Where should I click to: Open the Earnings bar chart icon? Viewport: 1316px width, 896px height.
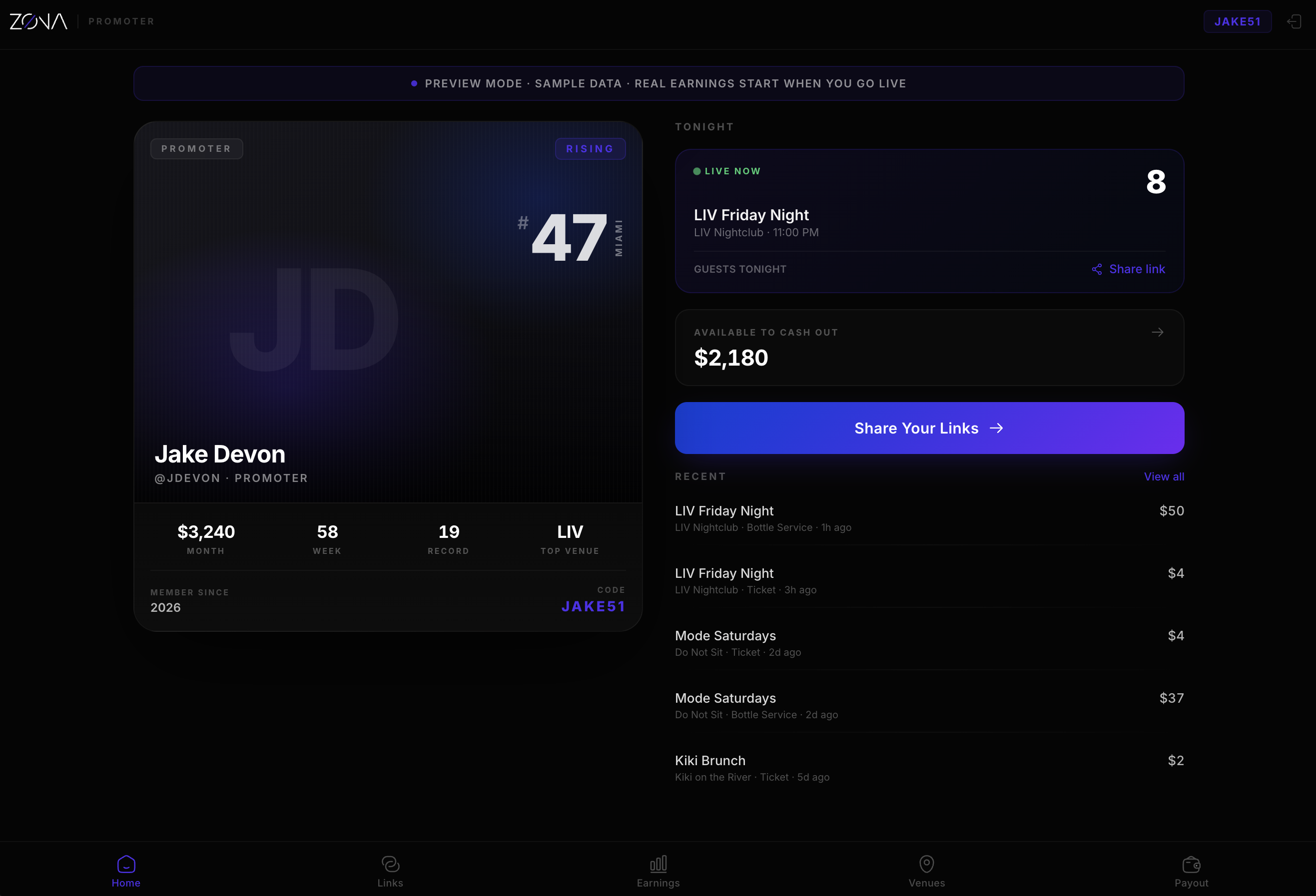[658, 864]
